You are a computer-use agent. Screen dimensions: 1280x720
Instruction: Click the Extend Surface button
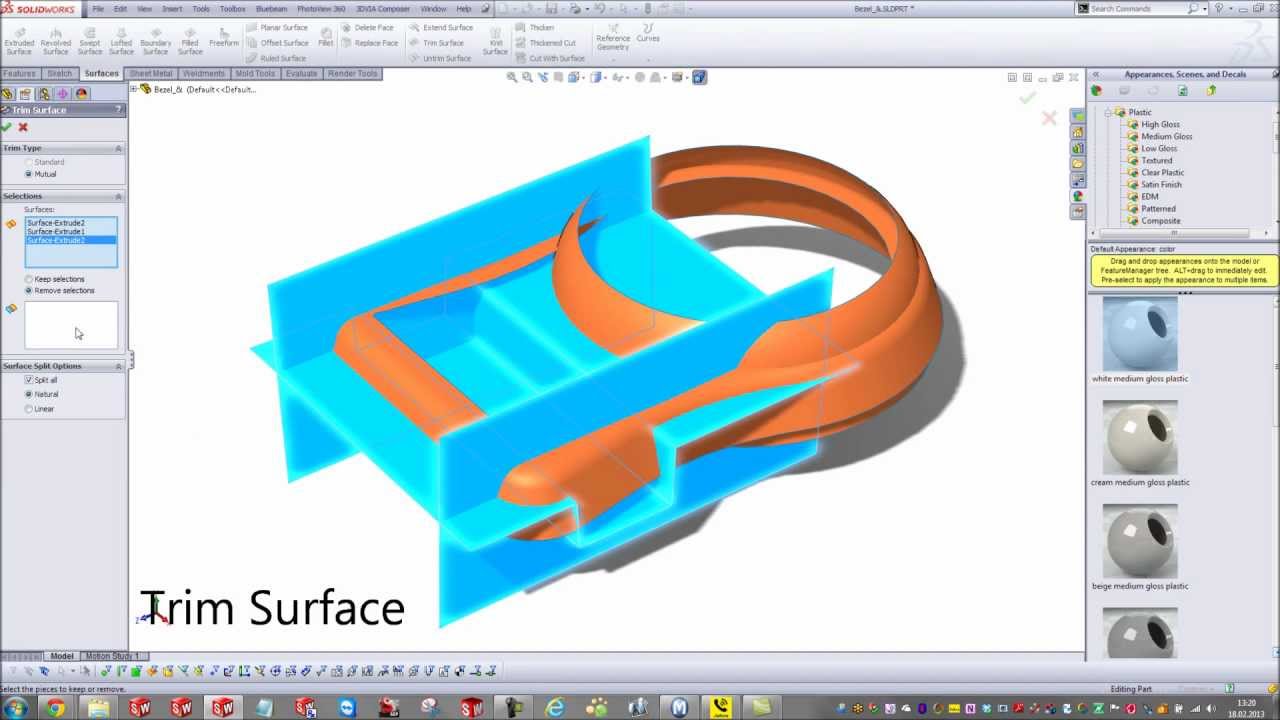(440, 28)
